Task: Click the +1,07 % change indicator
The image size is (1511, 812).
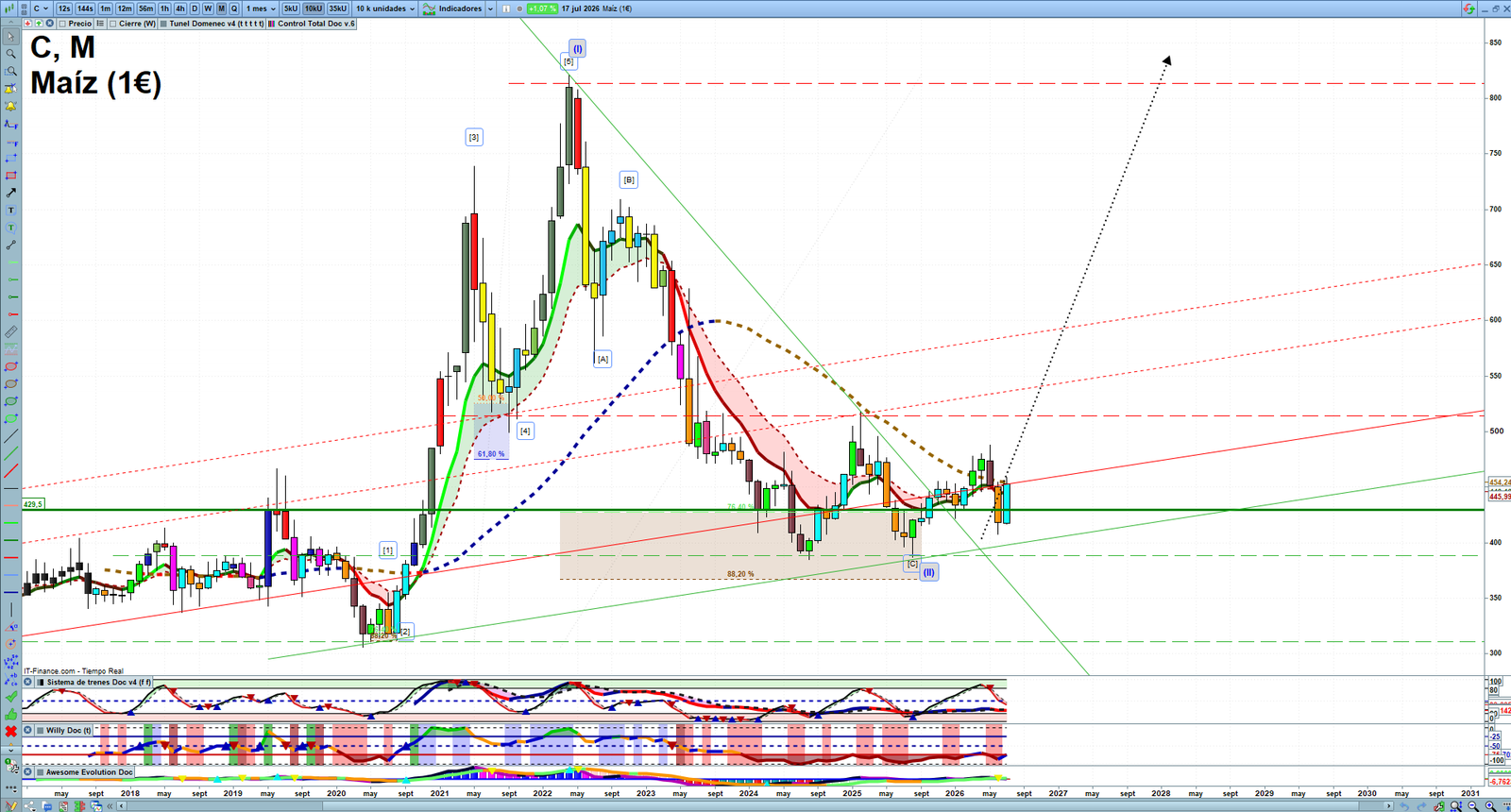Action: point(542,8)
